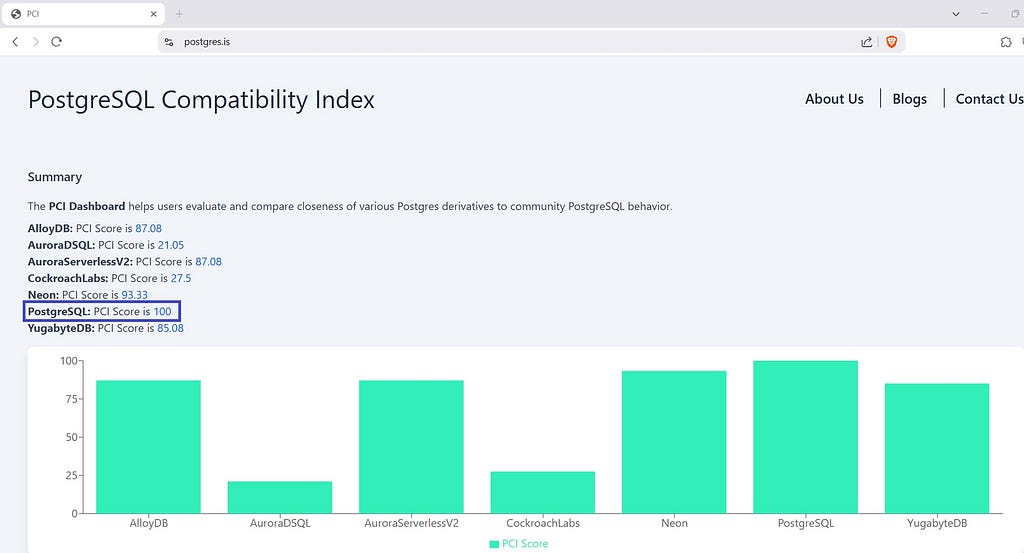This screenshot has width=1024, height=553.
Task: Click the AuroraDSQL bar in chart
Action: pyautogui.click(x=279, y=497)
